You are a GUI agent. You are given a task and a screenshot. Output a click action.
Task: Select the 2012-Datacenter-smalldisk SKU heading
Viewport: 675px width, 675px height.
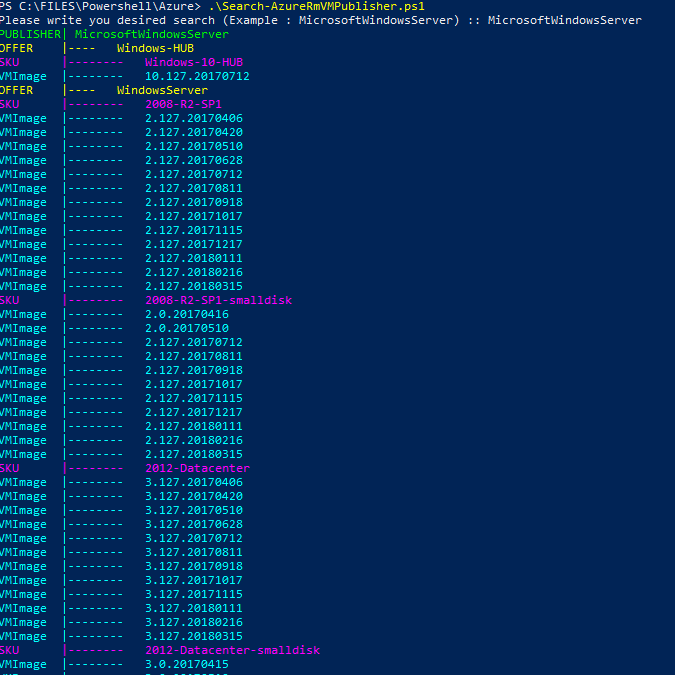(x=232, y=650)
